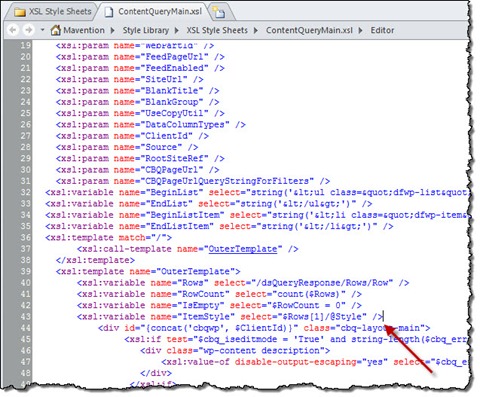Click "$Rows[1]/@Style" on line 43
Image resolution: width=480 pixels, height=397 pixels.
pyautogui.click(x=322, y=317)
